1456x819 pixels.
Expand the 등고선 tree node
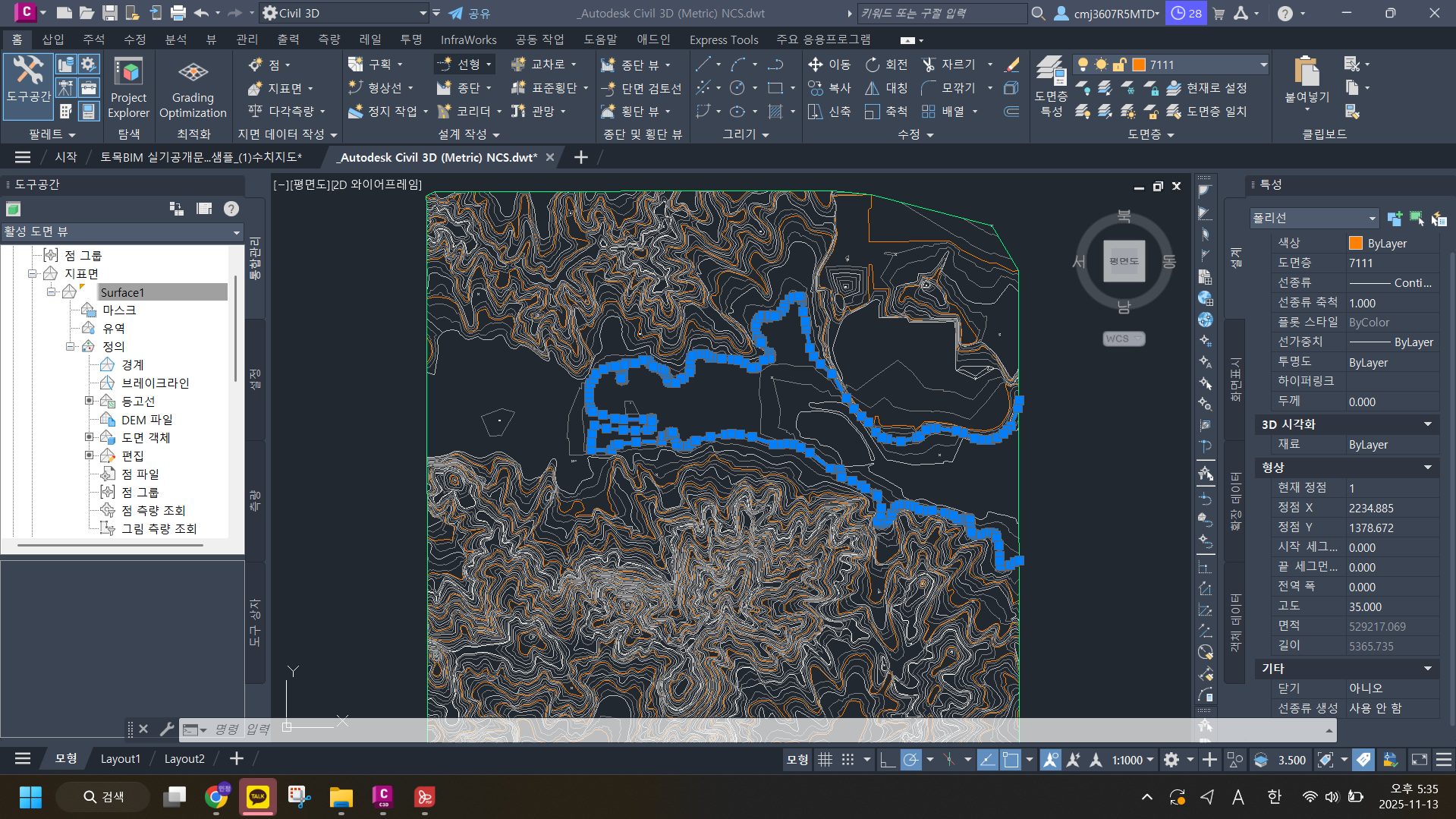(89, 401)
